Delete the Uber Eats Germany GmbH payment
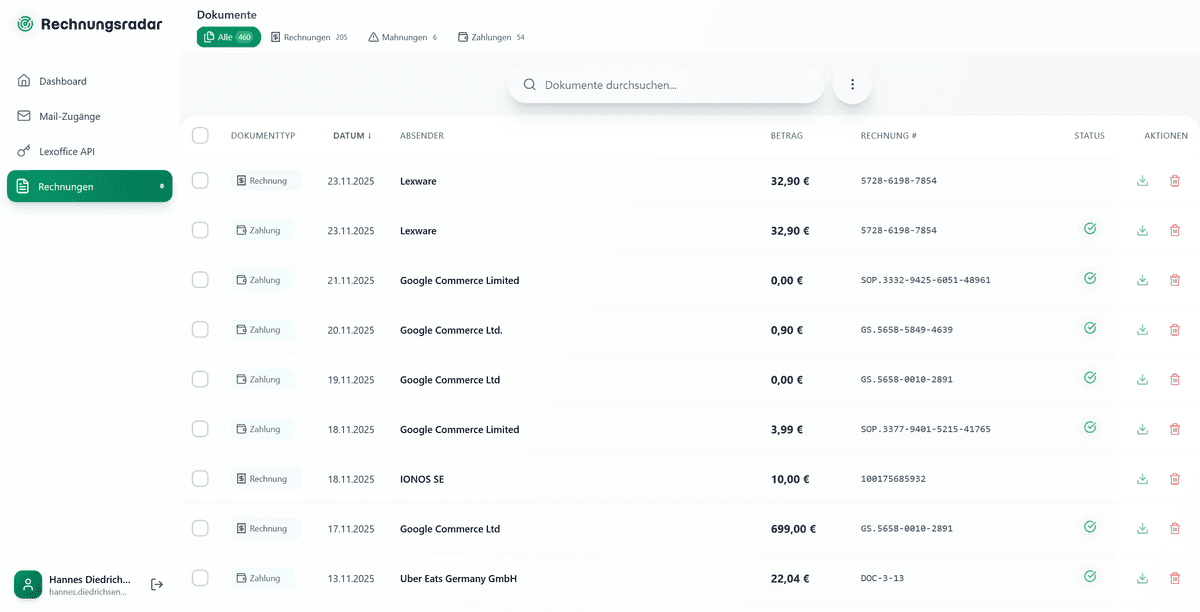The height and width of the screenshot is (612, 1200). point(1174,578)
